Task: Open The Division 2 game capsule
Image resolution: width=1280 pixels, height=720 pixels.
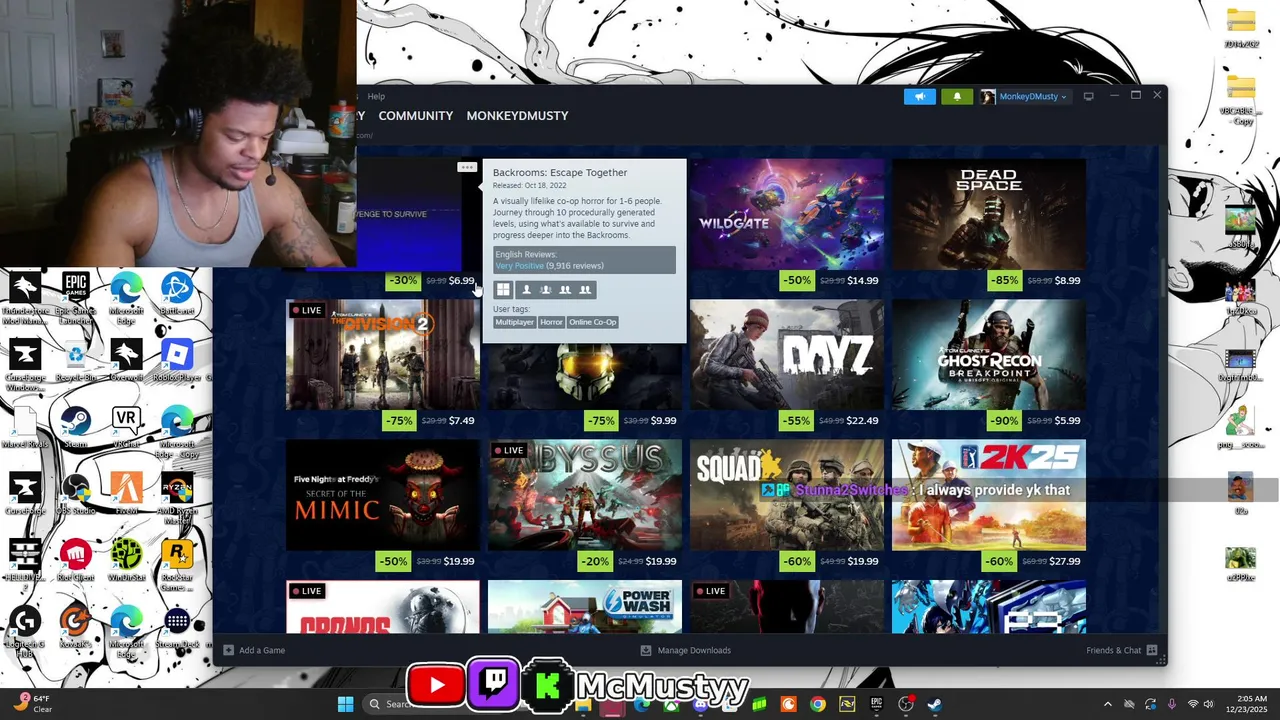Action: tap(383, 355)
